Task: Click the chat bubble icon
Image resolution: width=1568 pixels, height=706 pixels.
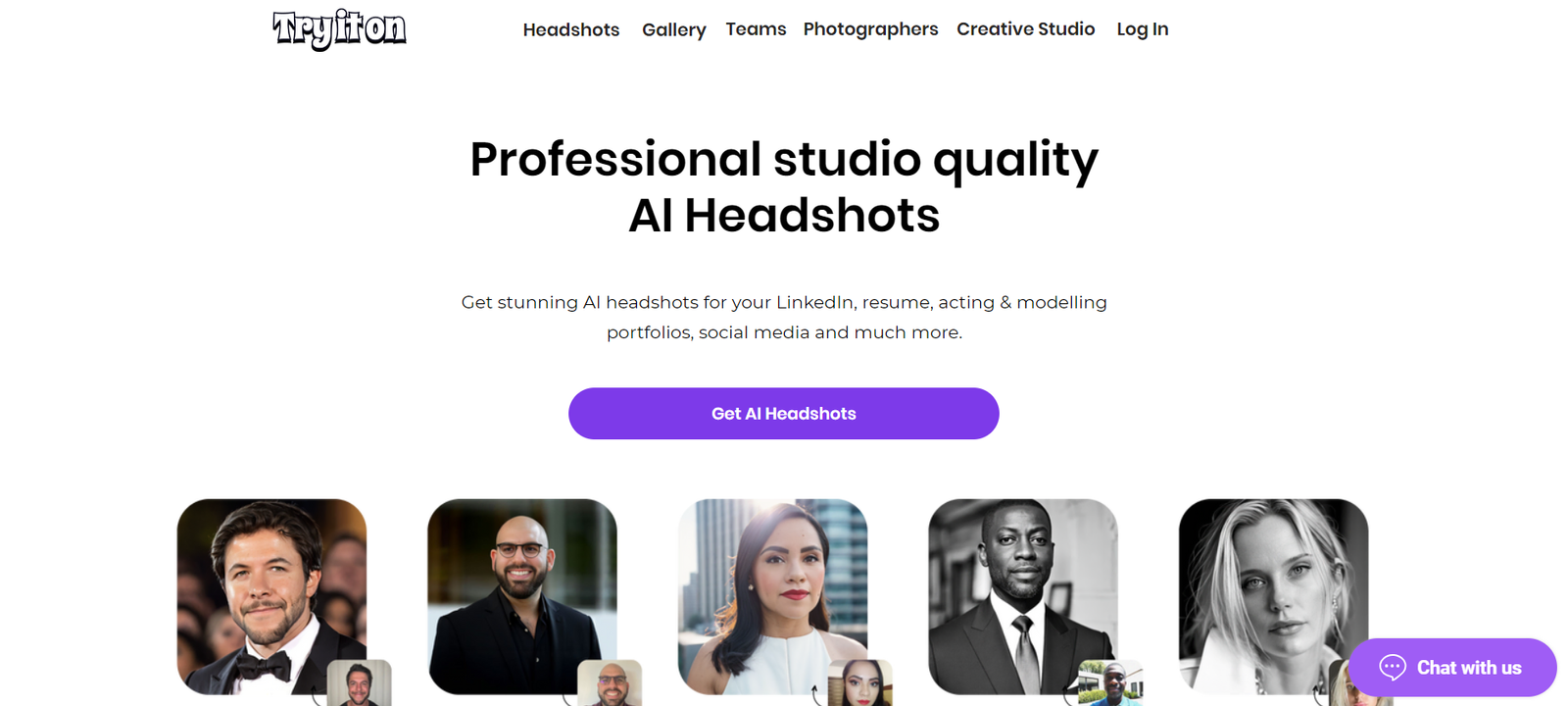Action: tap(1393, 668)
